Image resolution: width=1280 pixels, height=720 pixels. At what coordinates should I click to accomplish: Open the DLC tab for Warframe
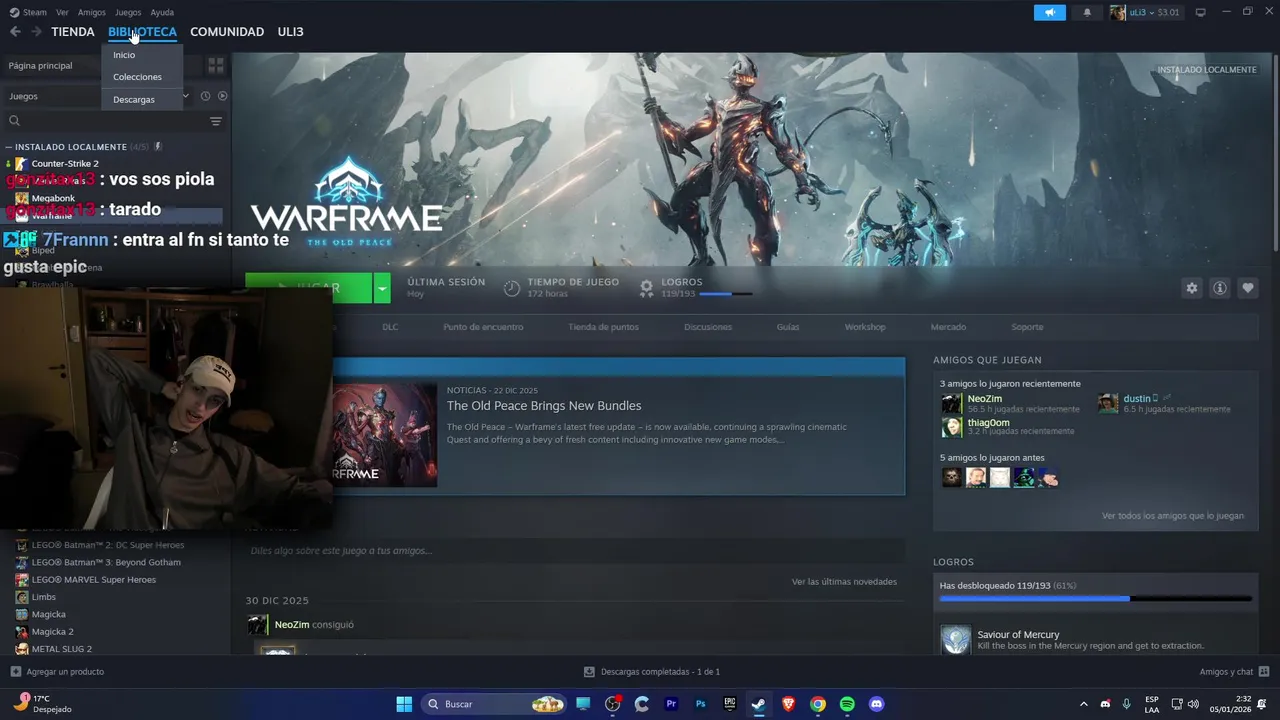coord(390,327)
